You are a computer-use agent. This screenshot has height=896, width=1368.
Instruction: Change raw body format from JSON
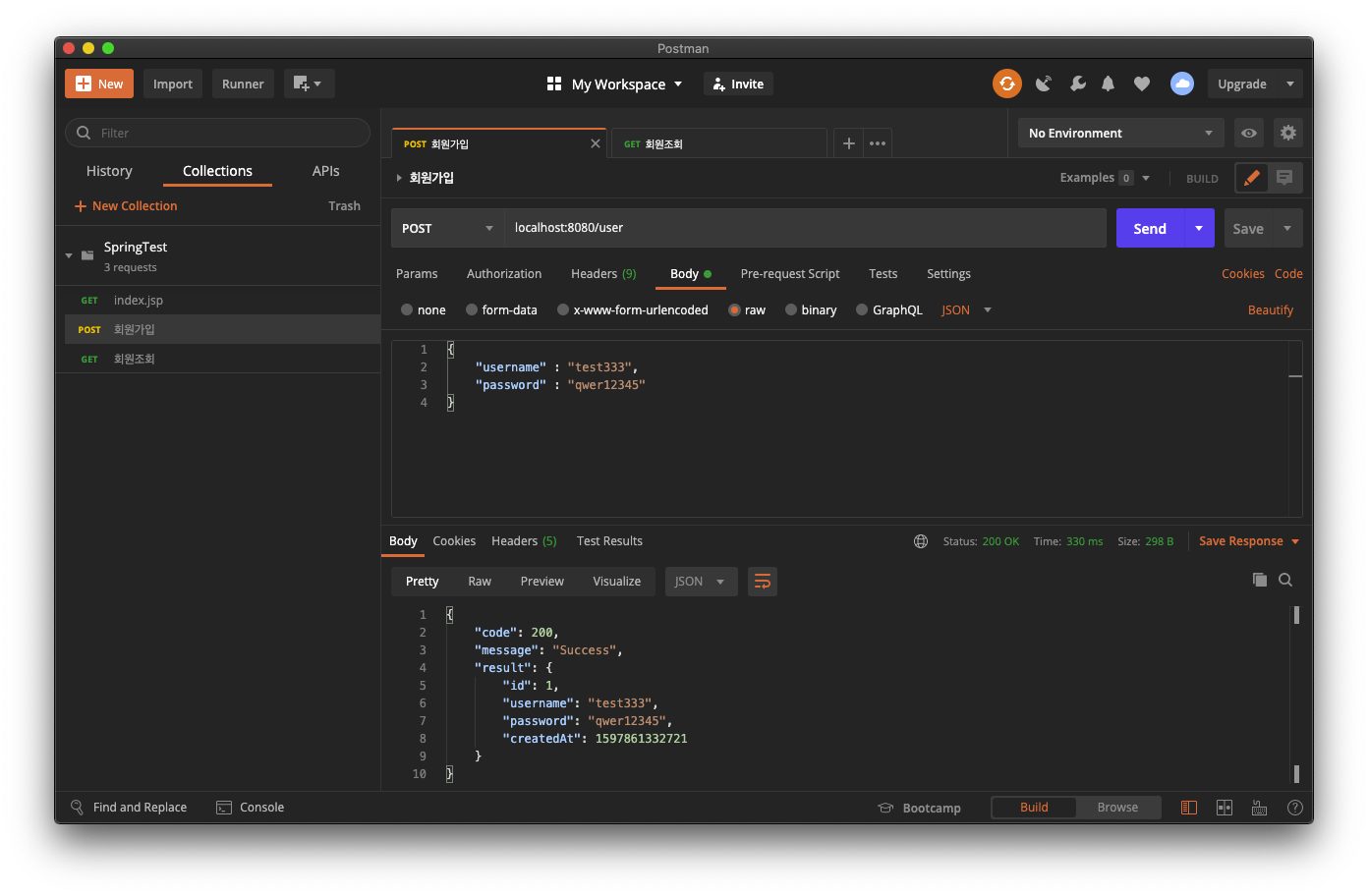967,309
